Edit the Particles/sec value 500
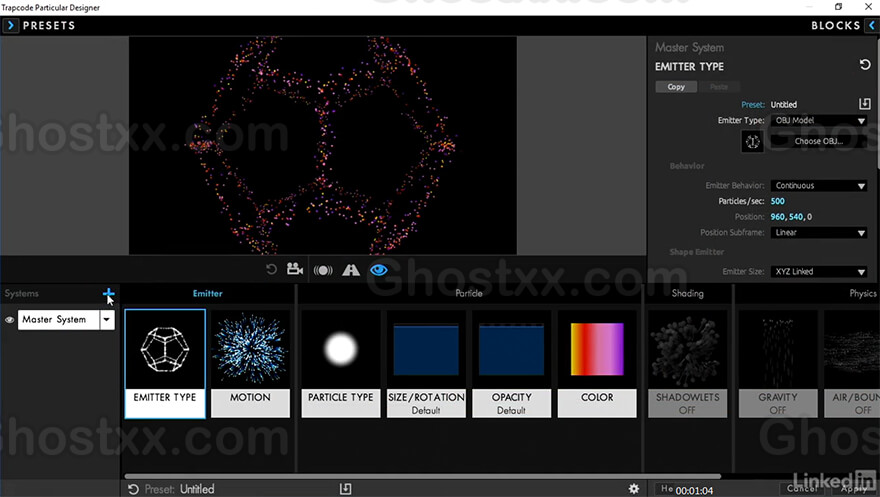Image resolution: width=880 pixels, height=497 pixels. point(778,201)
